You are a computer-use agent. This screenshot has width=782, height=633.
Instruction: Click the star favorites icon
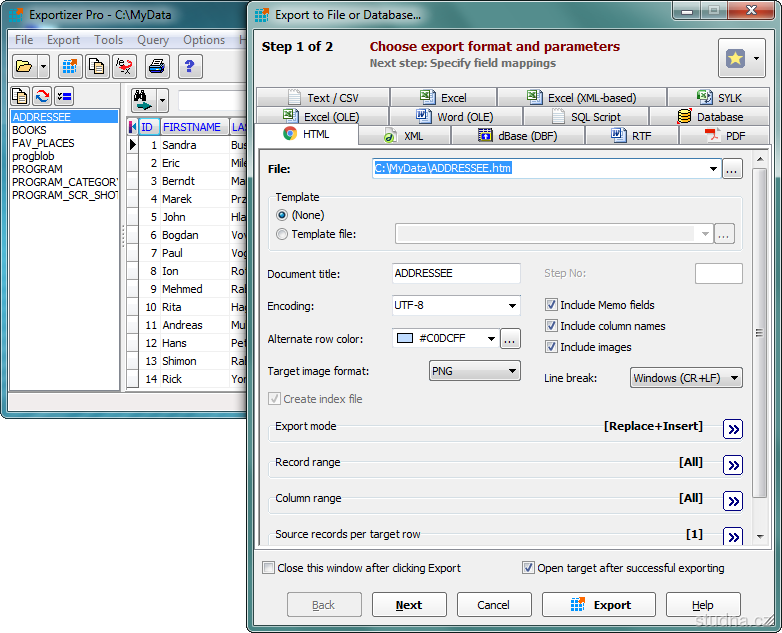click(x=735, y=58)
